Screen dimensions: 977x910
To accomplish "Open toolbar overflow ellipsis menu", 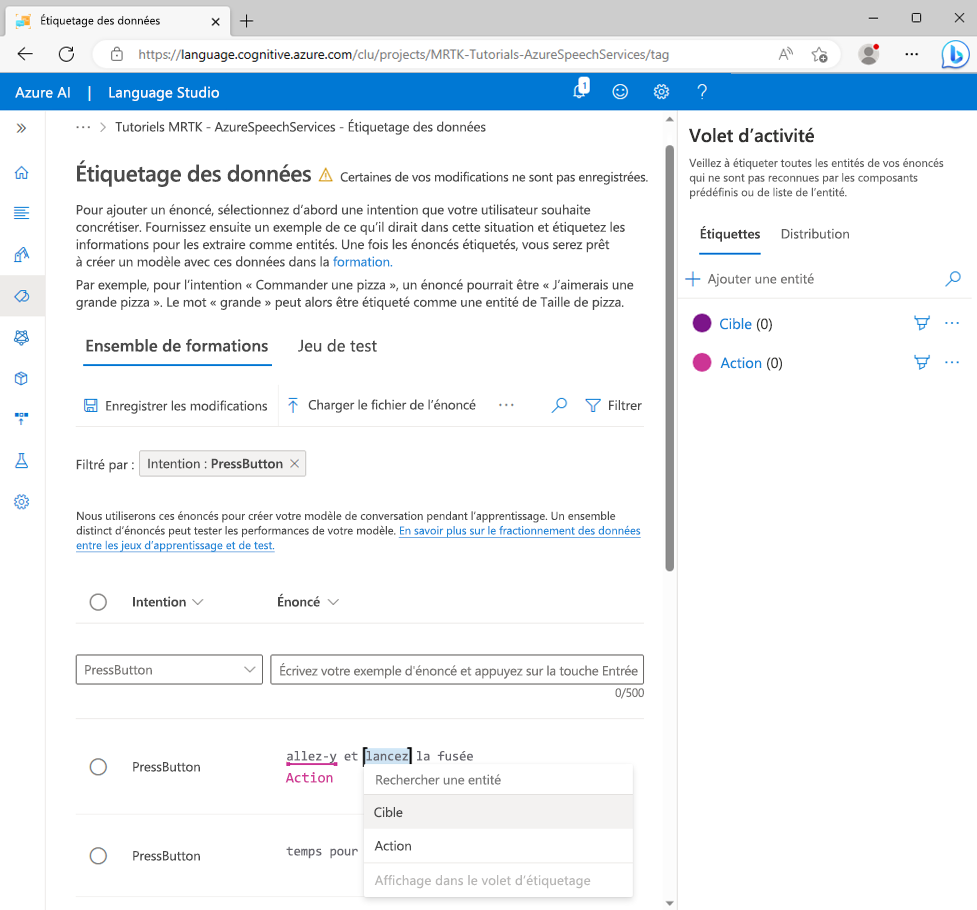I will coord(507,405).
